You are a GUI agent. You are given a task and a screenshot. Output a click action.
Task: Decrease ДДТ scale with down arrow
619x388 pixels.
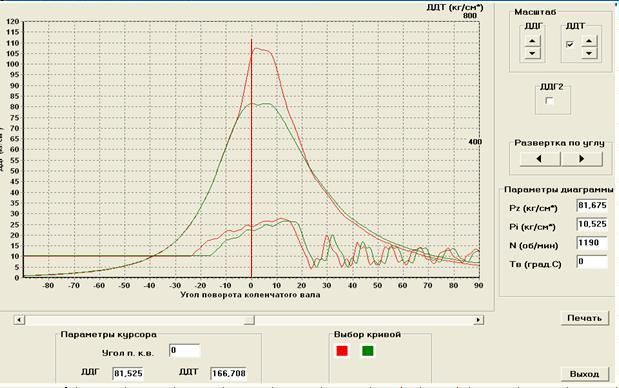pyautogui.click(x=589, y=53)
